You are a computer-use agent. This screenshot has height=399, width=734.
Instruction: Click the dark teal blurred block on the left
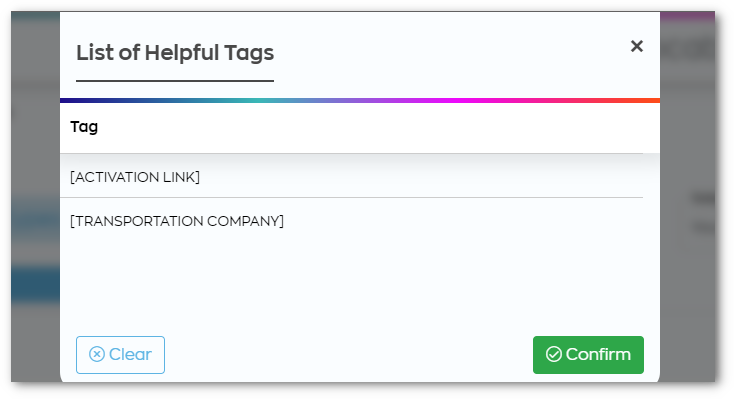36,283
